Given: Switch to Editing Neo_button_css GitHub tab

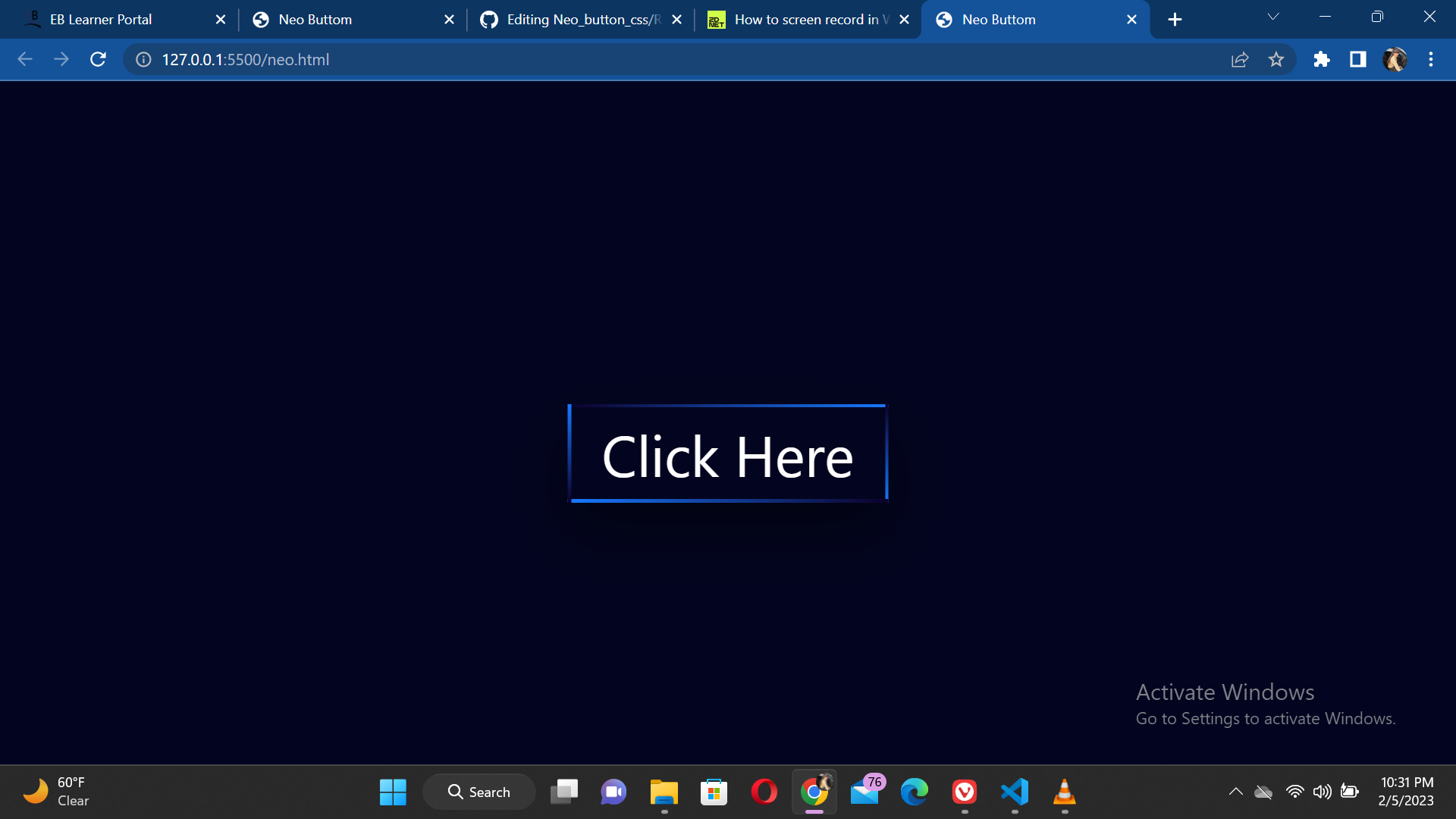Looking at the screenshot, I should pos(582,20).
